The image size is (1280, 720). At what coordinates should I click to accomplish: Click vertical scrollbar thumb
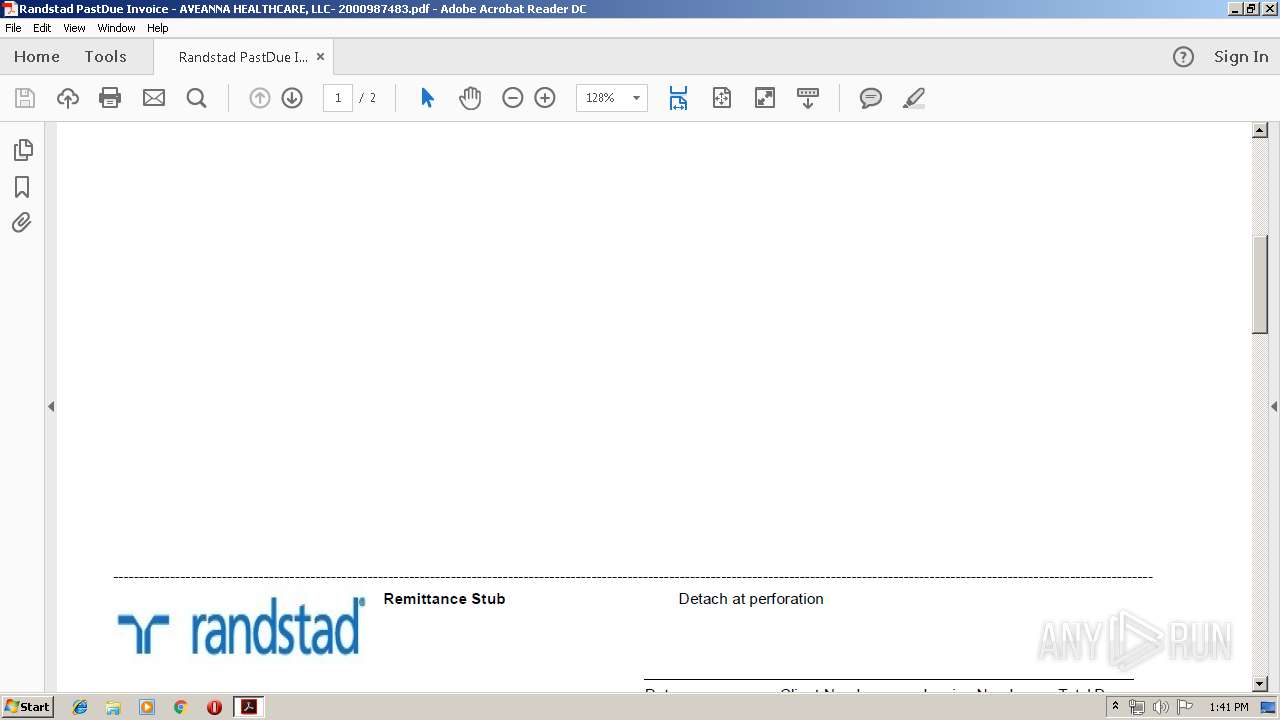point(1260,284)
